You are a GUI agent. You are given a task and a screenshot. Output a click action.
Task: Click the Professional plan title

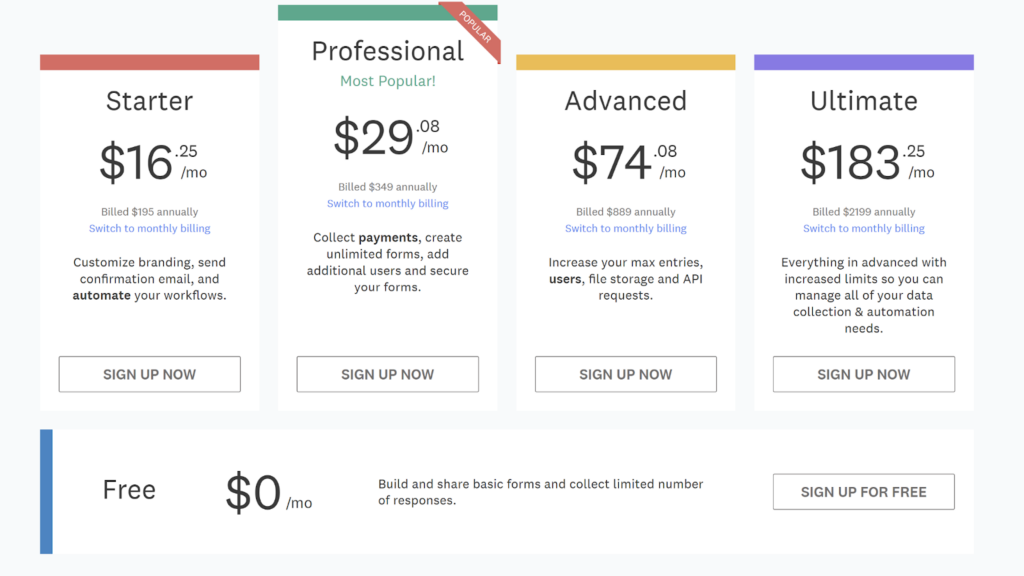tap(387, 51)
